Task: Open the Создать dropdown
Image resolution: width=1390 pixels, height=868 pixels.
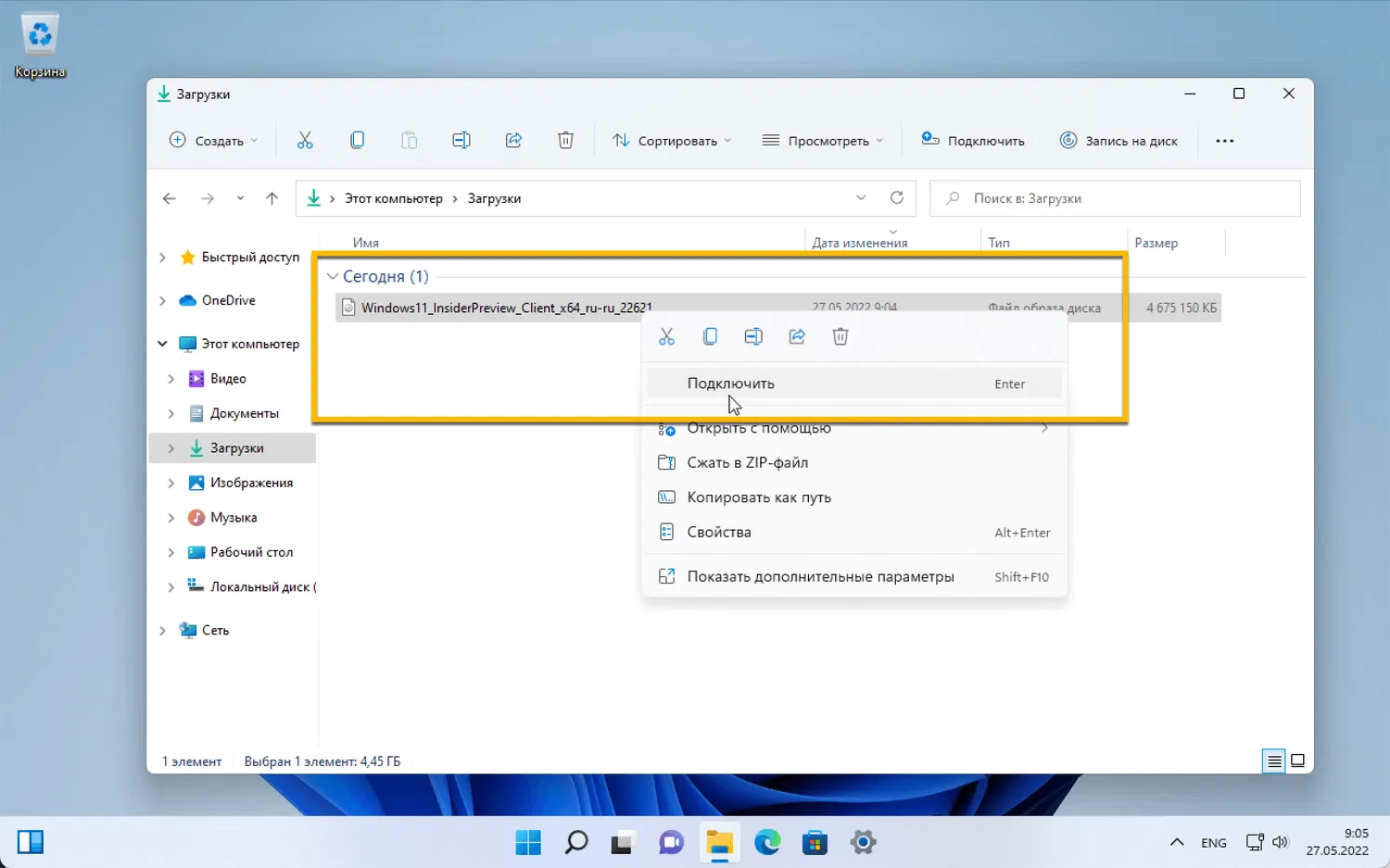Action: [213, 141]
